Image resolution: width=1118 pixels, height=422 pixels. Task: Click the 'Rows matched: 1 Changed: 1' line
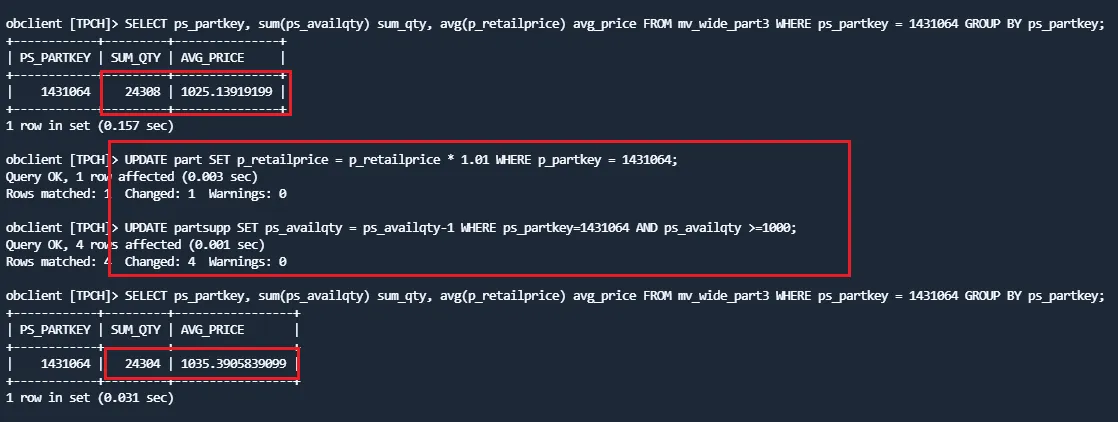click(x=145, y=193)
